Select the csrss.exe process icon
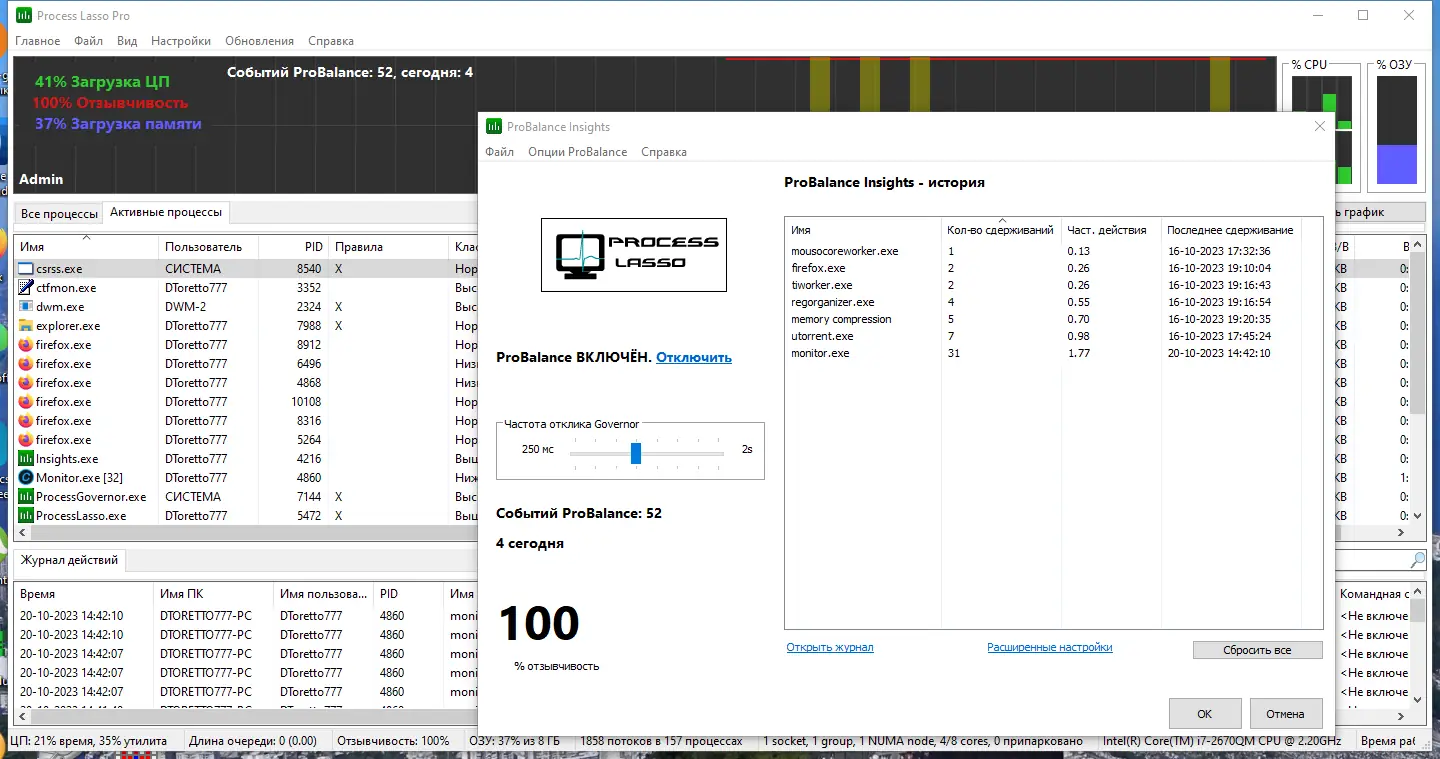 26,269
